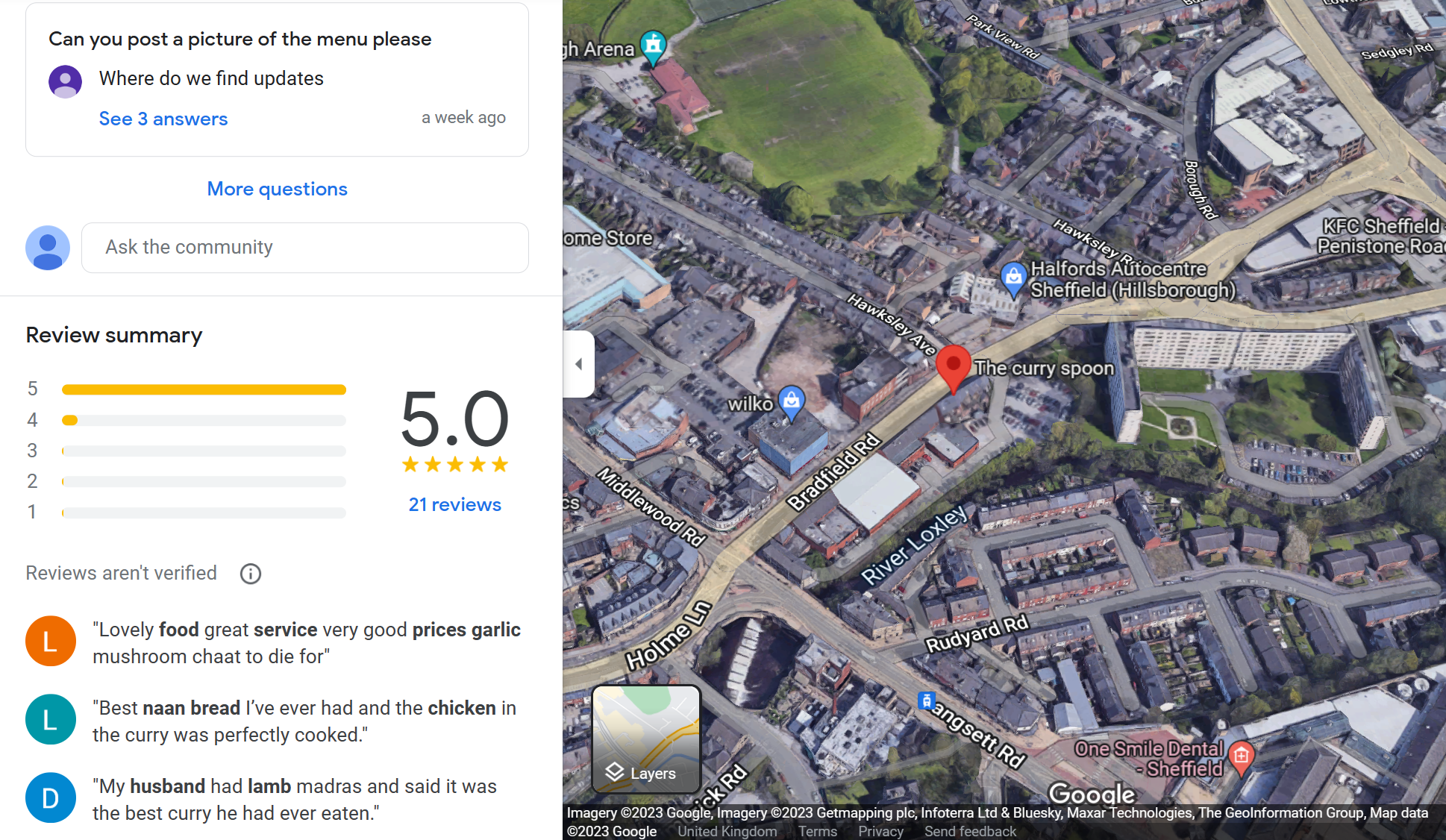1446x840 pixels.
Task: Open the One Smile Dental map marker
Action: pos(1241,758)
